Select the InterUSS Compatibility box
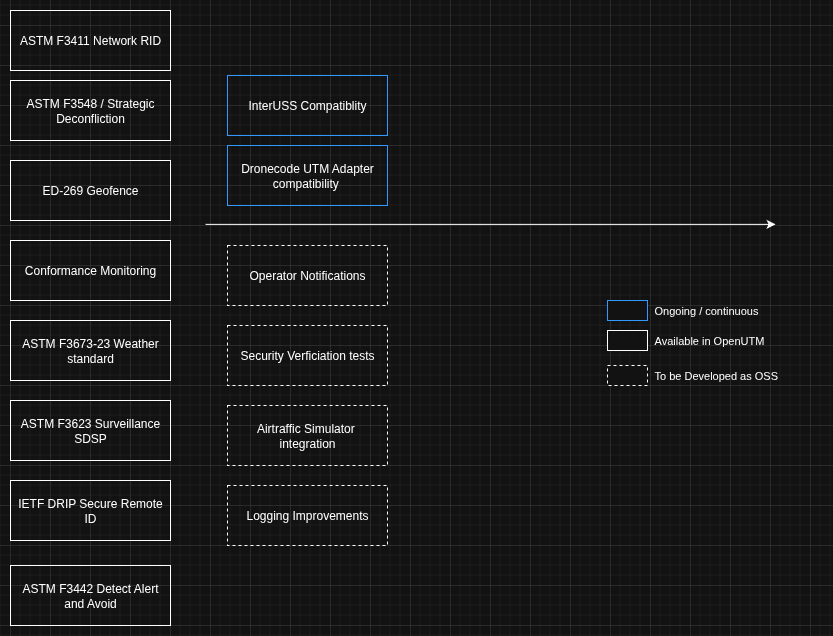This screenshot has width=833, height=636. click(x=307, y=105)
